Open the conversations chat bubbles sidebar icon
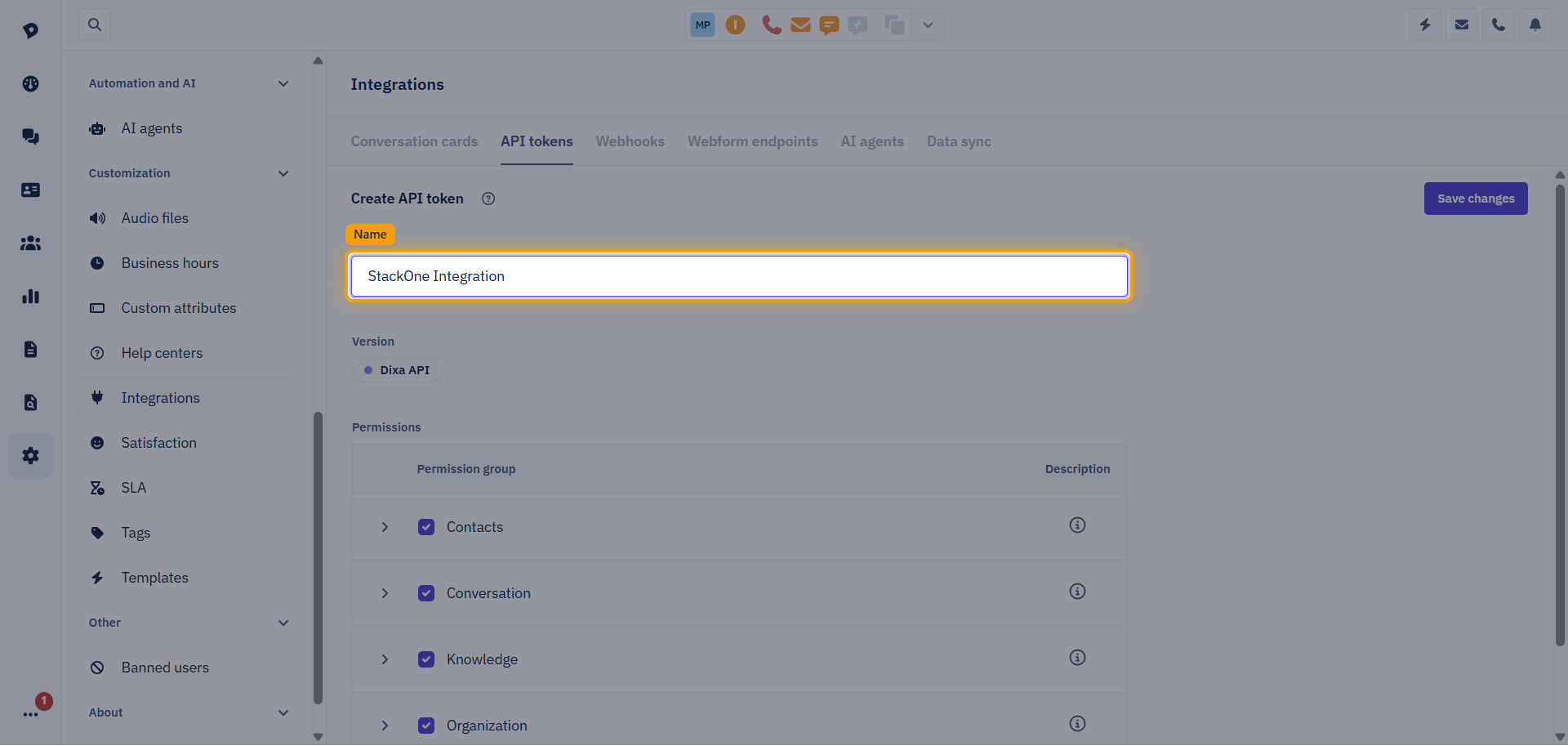Viewport: 1568px width, 746px height. click(30, 136)
